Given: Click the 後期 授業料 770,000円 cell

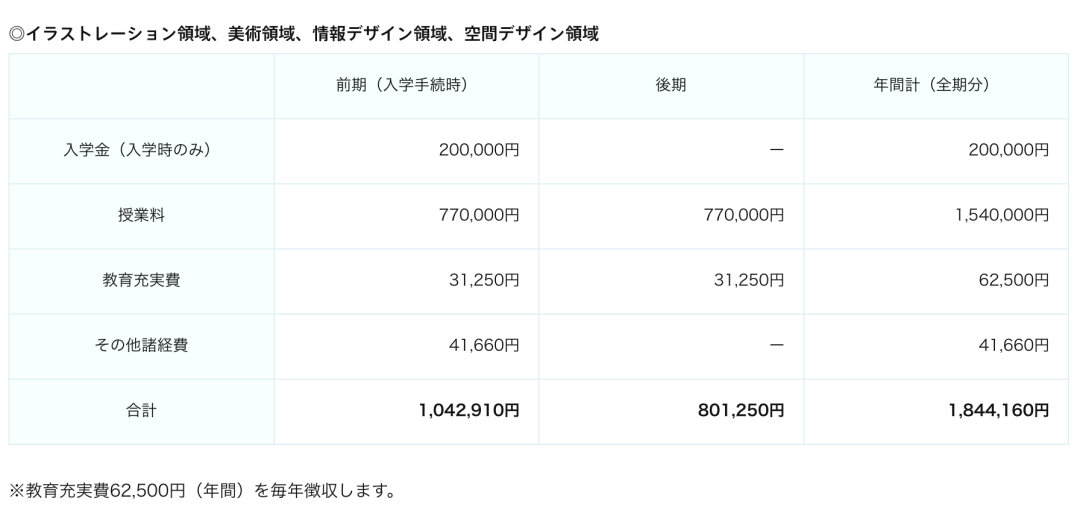Looking at the screenshot, I should (671, 216).
